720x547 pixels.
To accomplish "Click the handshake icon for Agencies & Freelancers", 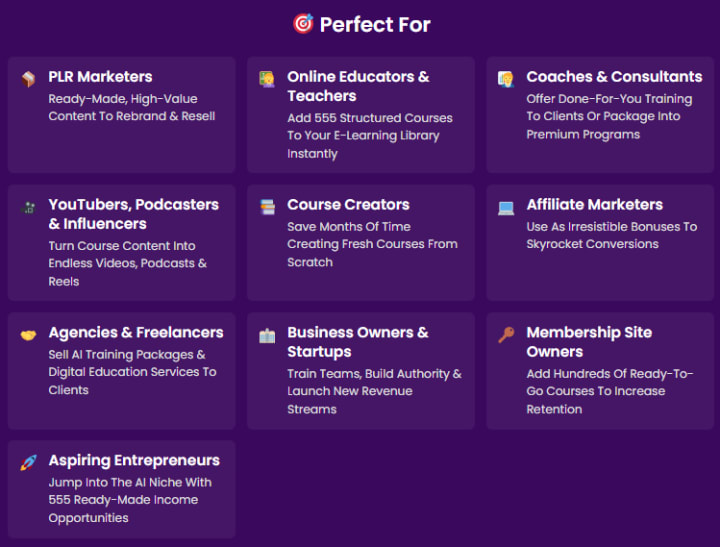I will pos(28,335).
